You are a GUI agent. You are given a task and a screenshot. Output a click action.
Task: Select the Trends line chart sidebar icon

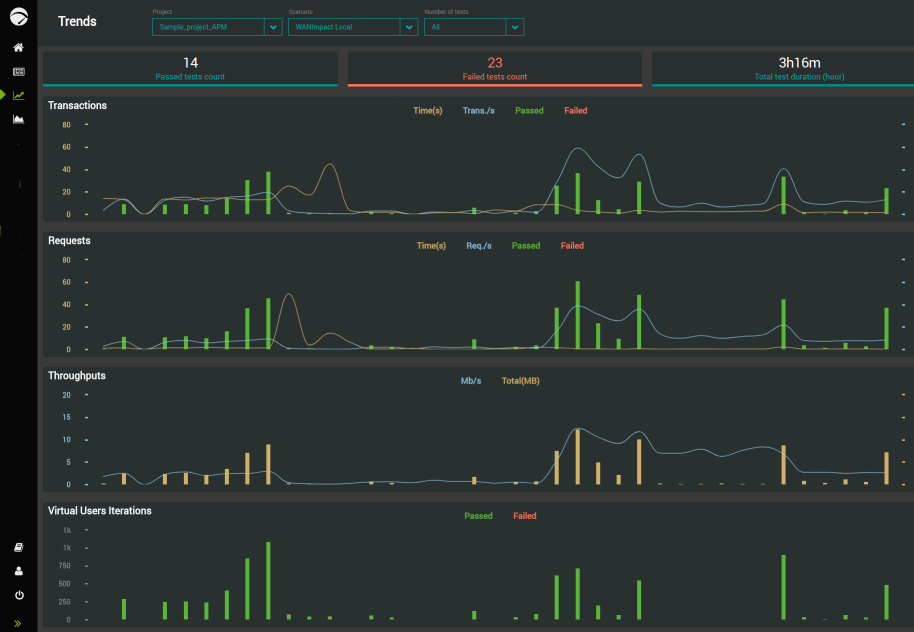point(19,96)
